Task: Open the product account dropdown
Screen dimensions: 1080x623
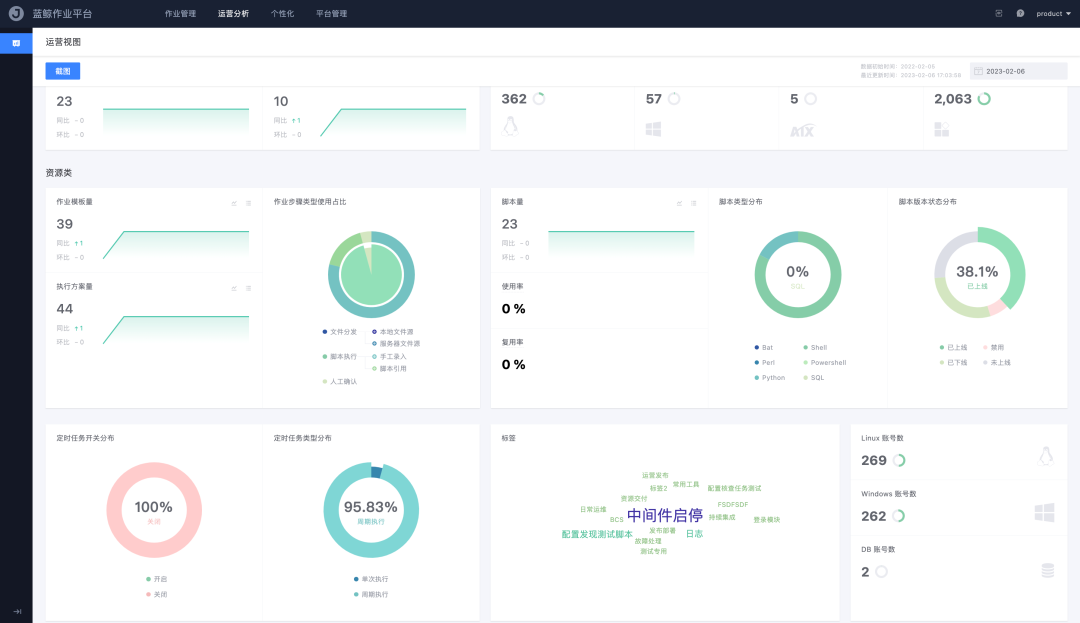Action: 1053,13
